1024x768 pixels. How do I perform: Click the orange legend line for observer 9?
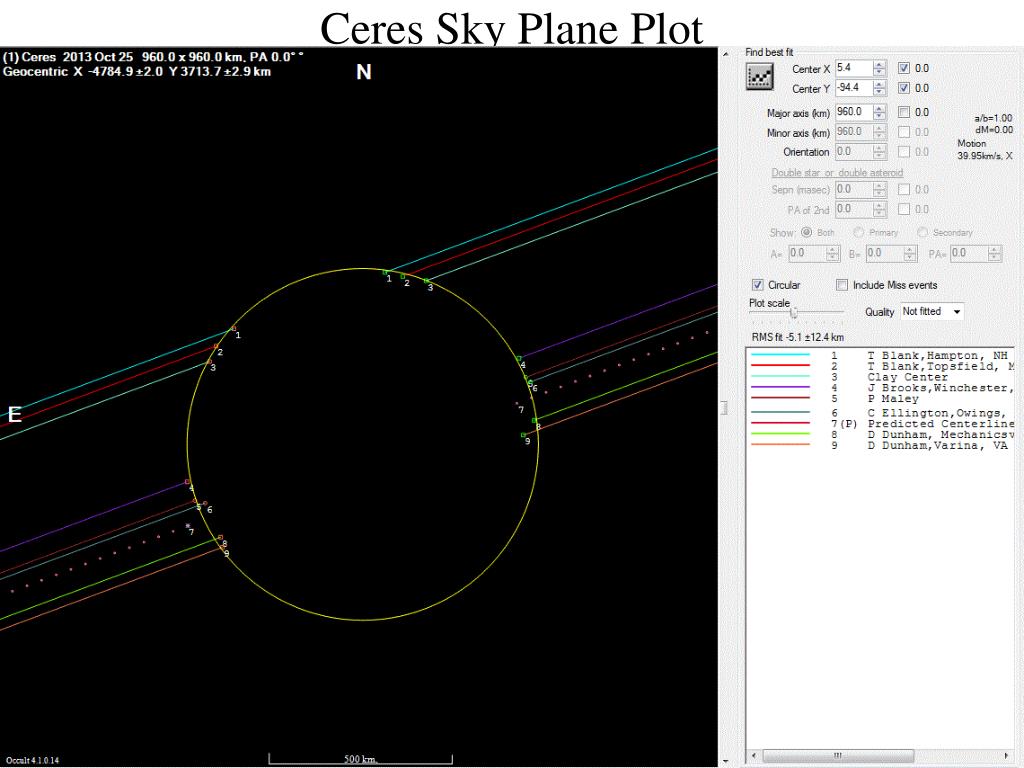780,444
